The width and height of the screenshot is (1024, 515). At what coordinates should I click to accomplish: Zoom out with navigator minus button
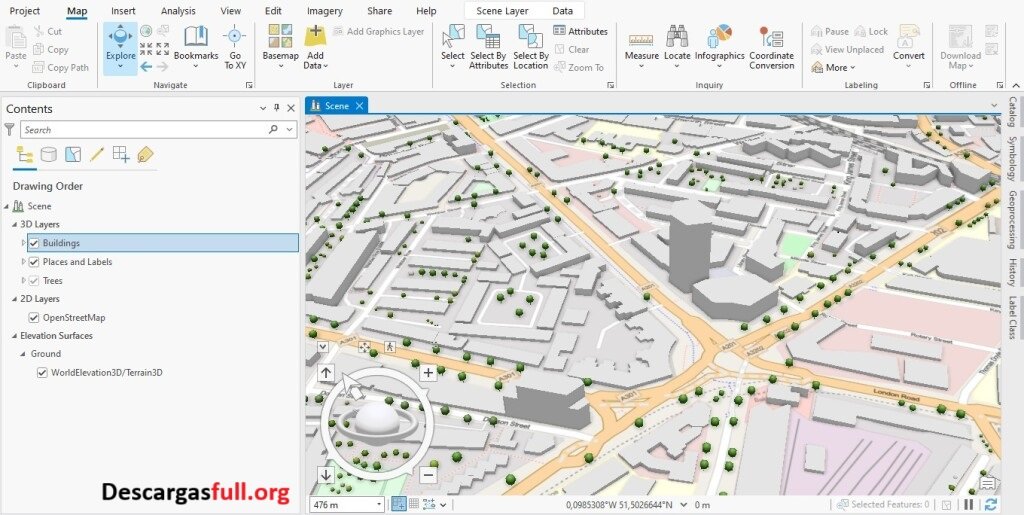pos(428,475)
